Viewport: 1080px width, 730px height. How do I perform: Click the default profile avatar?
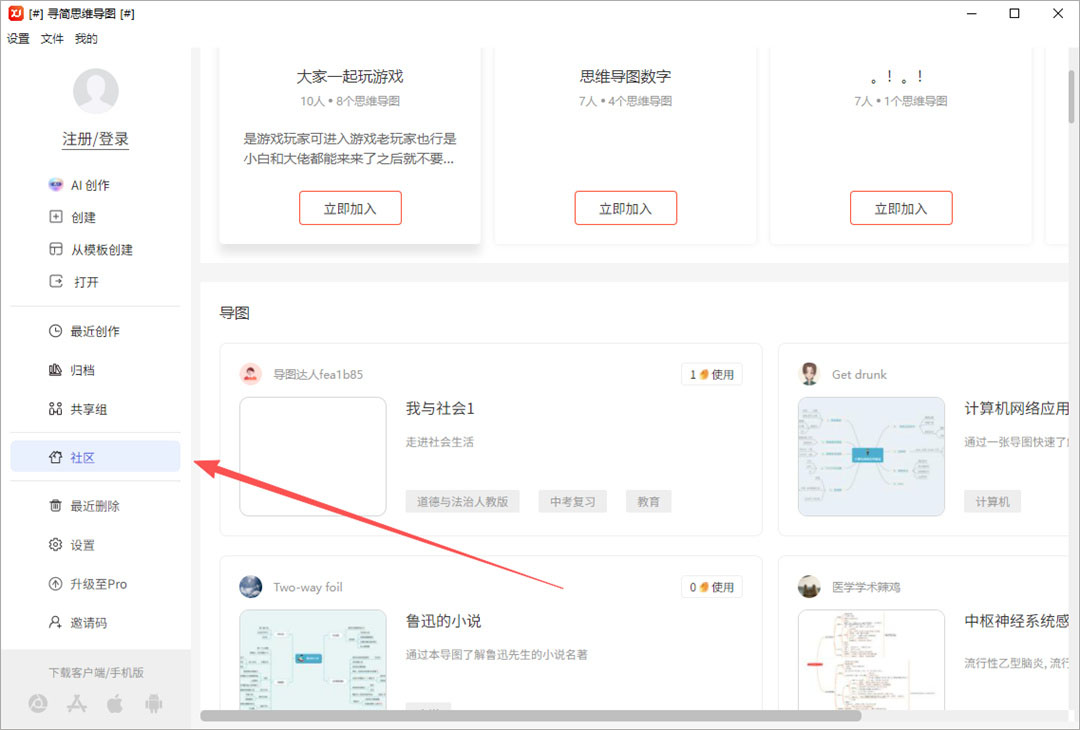(x=96, y=91)
